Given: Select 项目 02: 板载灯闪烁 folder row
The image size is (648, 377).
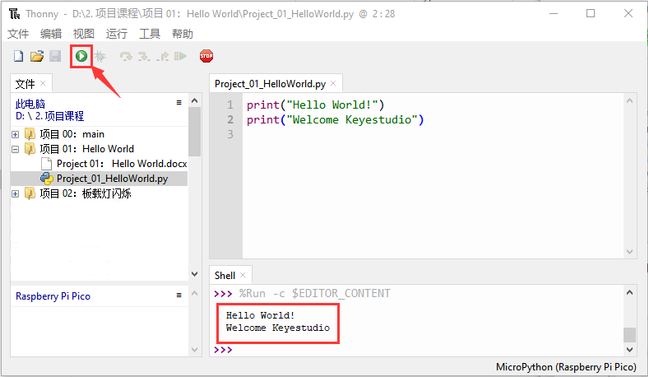Looking at the screenshot, I should tap(99, 193).
